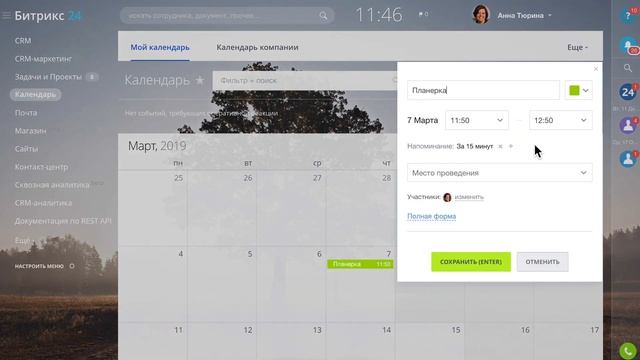This screenshot has height=360, width=640.
Task: Close the event creation popup
Action: point(596,69)
